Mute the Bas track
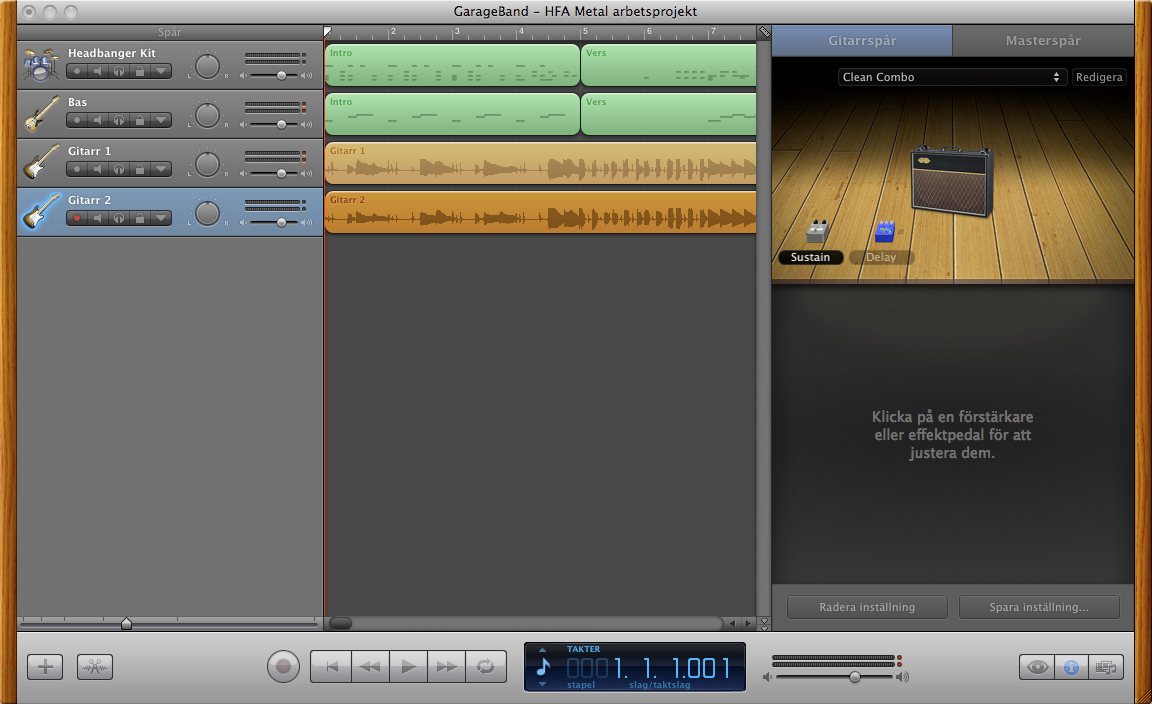The image size is (1152, 704). [x=98, y=120]
